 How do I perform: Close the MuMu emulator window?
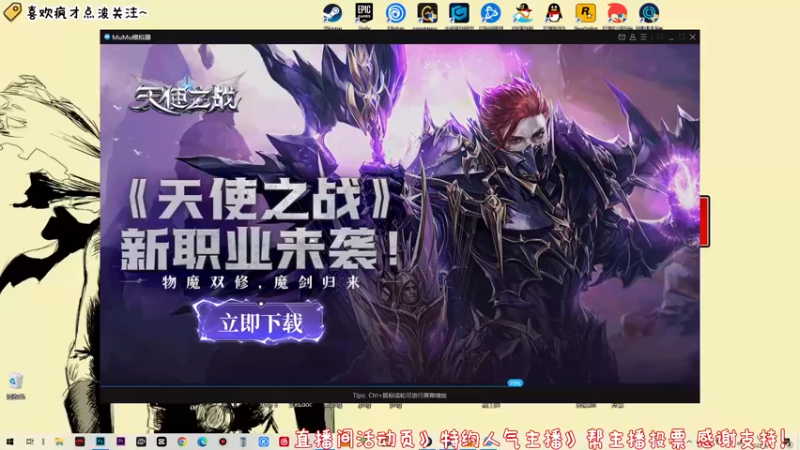692,37
